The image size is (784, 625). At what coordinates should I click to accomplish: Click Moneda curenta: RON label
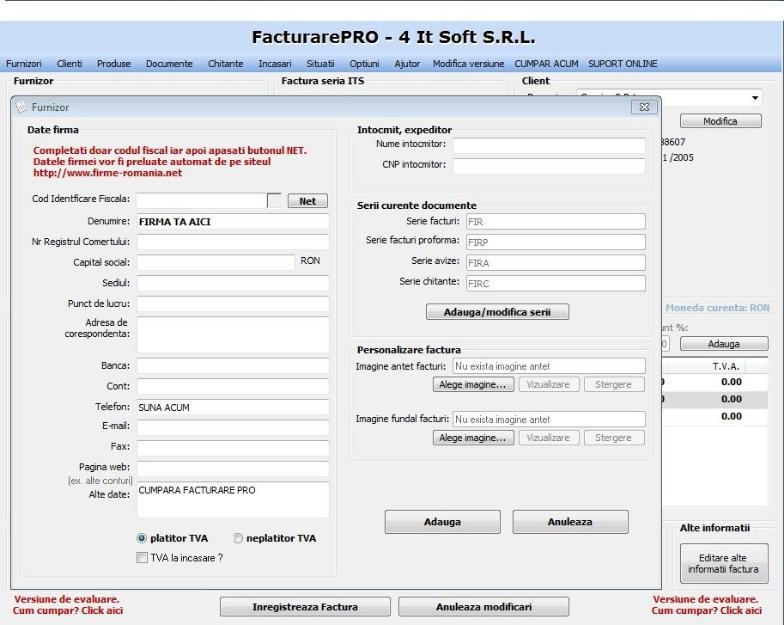tap(717, 308)
